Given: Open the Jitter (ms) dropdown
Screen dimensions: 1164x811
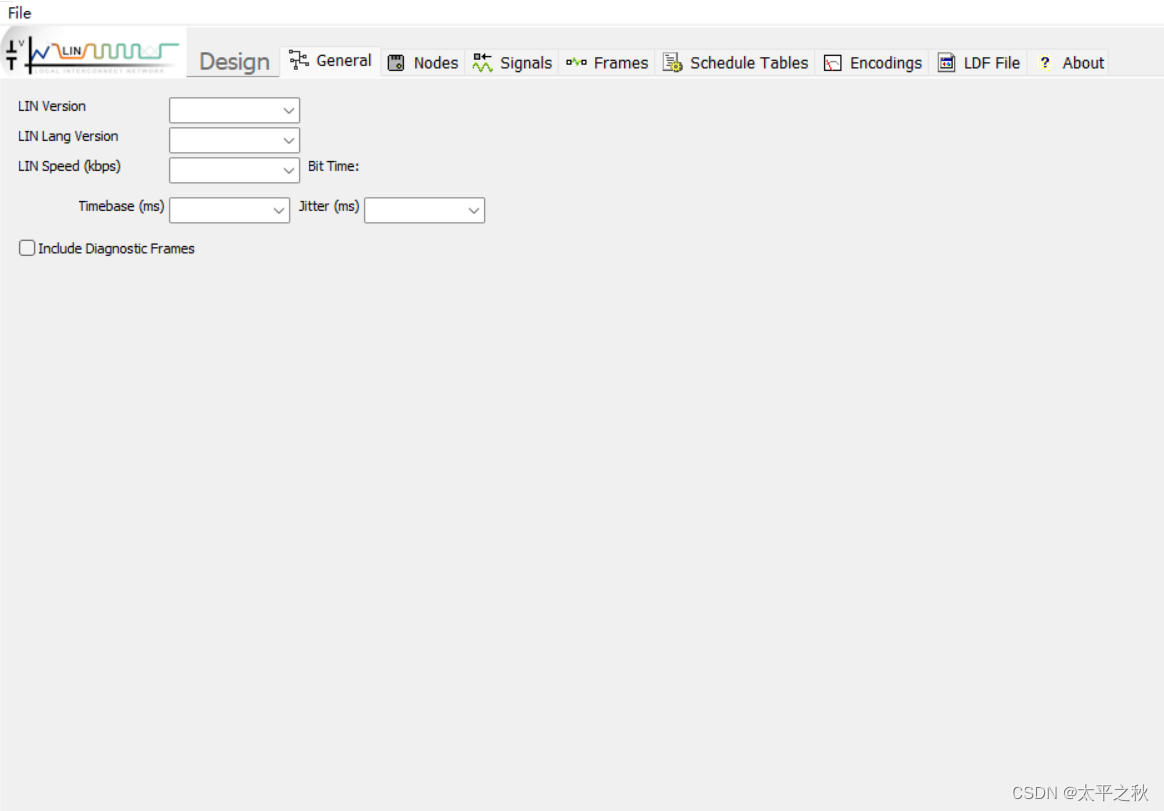Looking at the screenshot, I should tap(473, 210).
